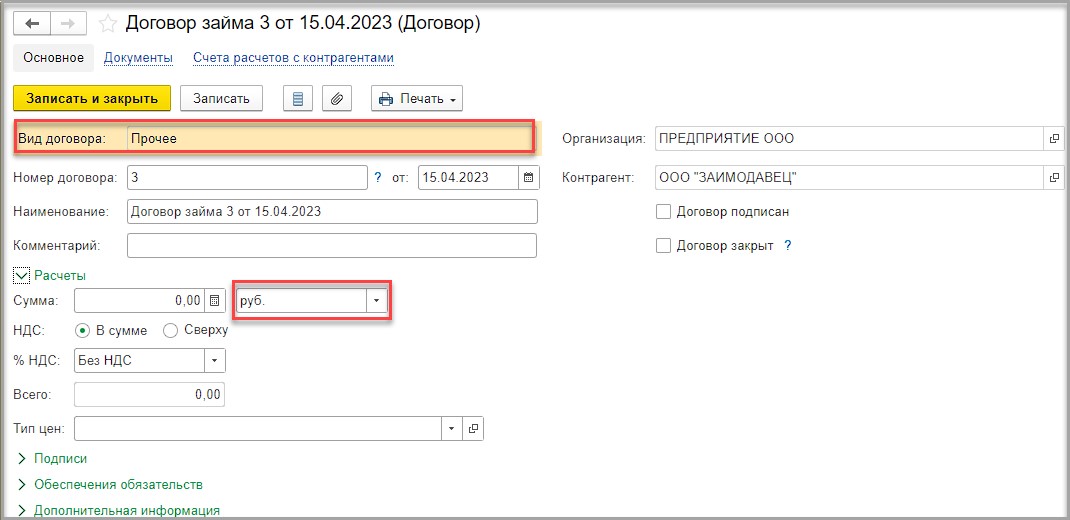Open the Тип цен record with square icon
Image resolution: width=1070 pixels, height=520 pixels.
click(473, 429)
